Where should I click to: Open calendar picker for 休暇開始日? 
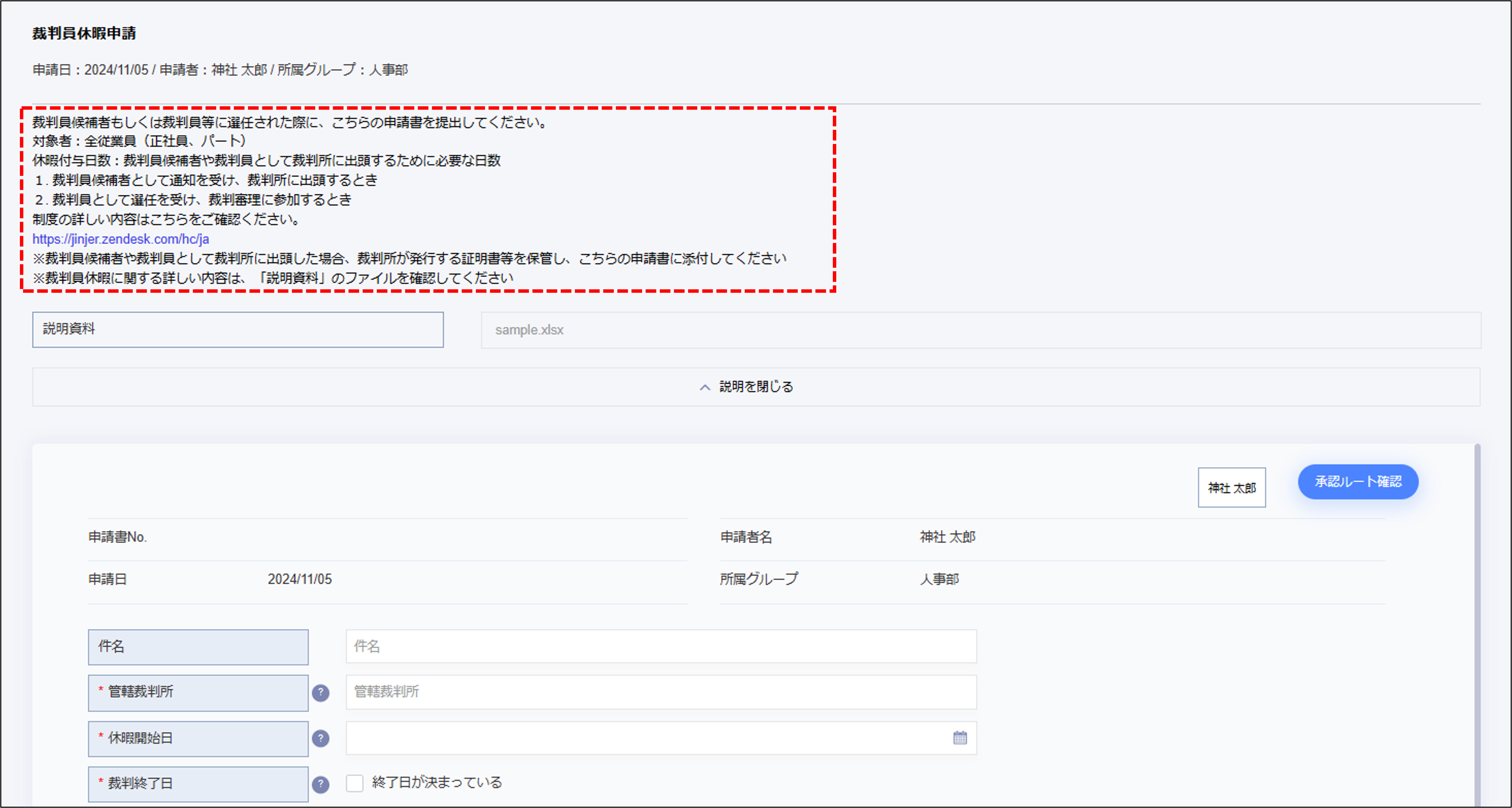(x=960, y=738)
